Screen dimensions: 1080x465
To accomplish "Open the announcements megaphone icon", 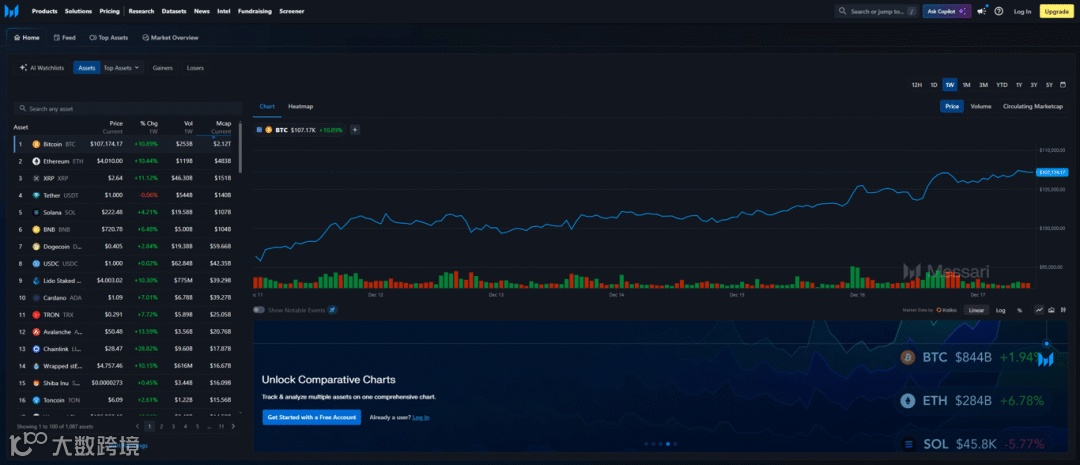I will pyautogui.click(x=982, y=11).
